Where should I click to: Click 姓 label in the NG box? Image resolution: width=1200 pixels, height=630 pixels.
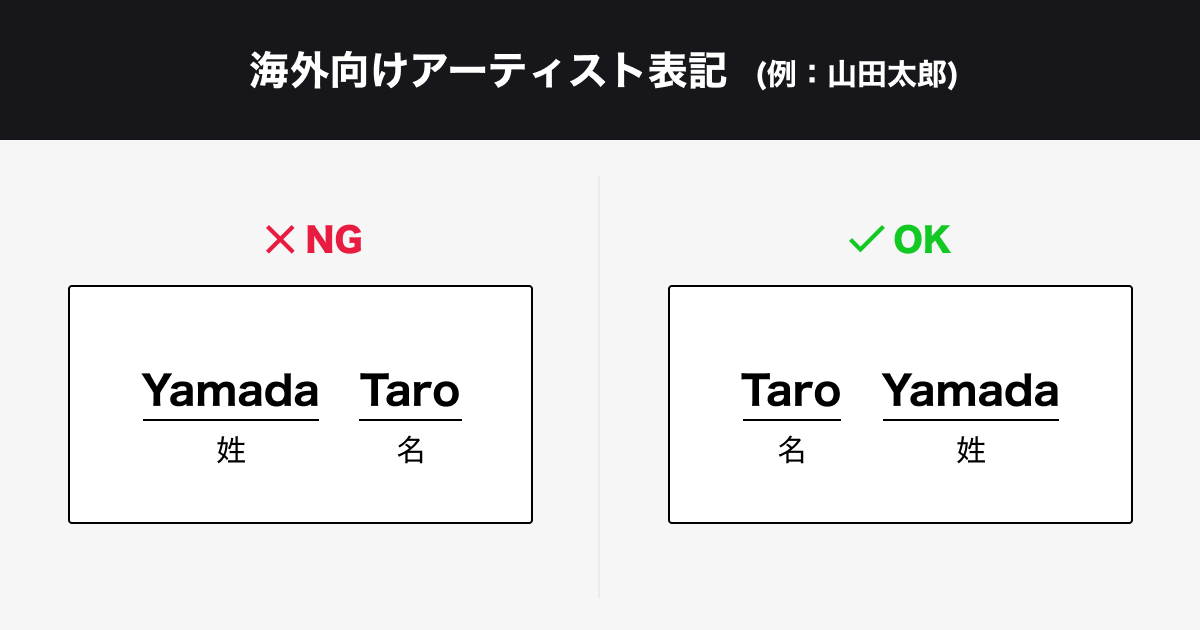pyautogui.click(x=231, y=451)
